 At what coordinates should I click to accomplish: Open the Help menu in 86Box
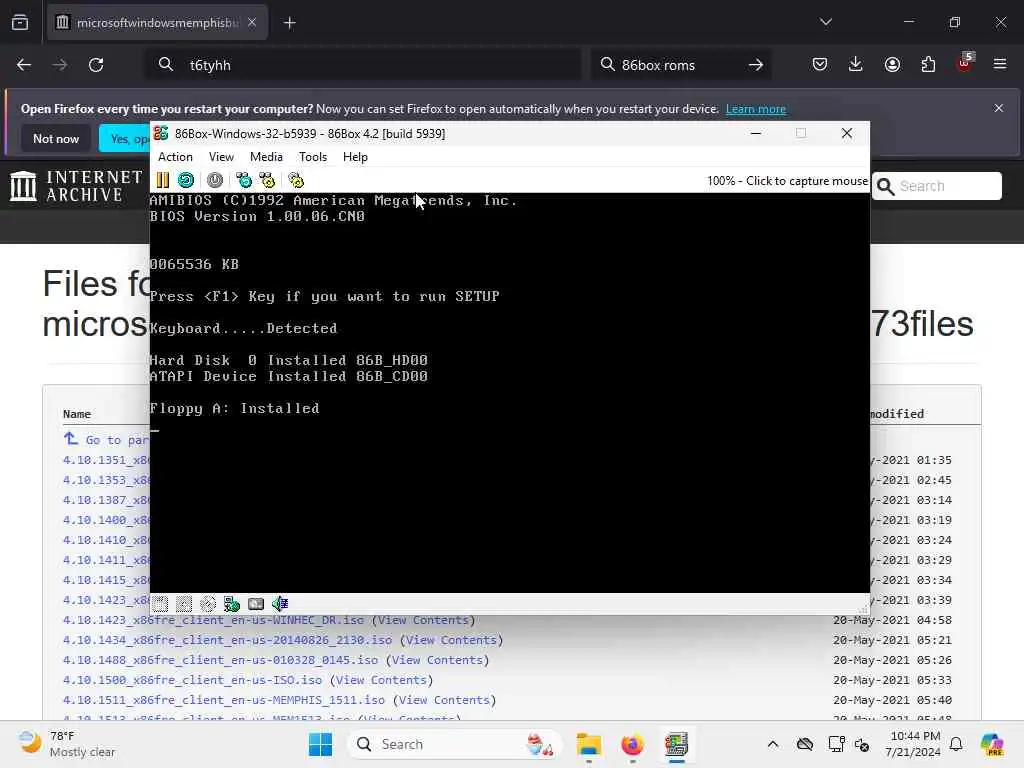pyautogui.click(x=355, y=157)
